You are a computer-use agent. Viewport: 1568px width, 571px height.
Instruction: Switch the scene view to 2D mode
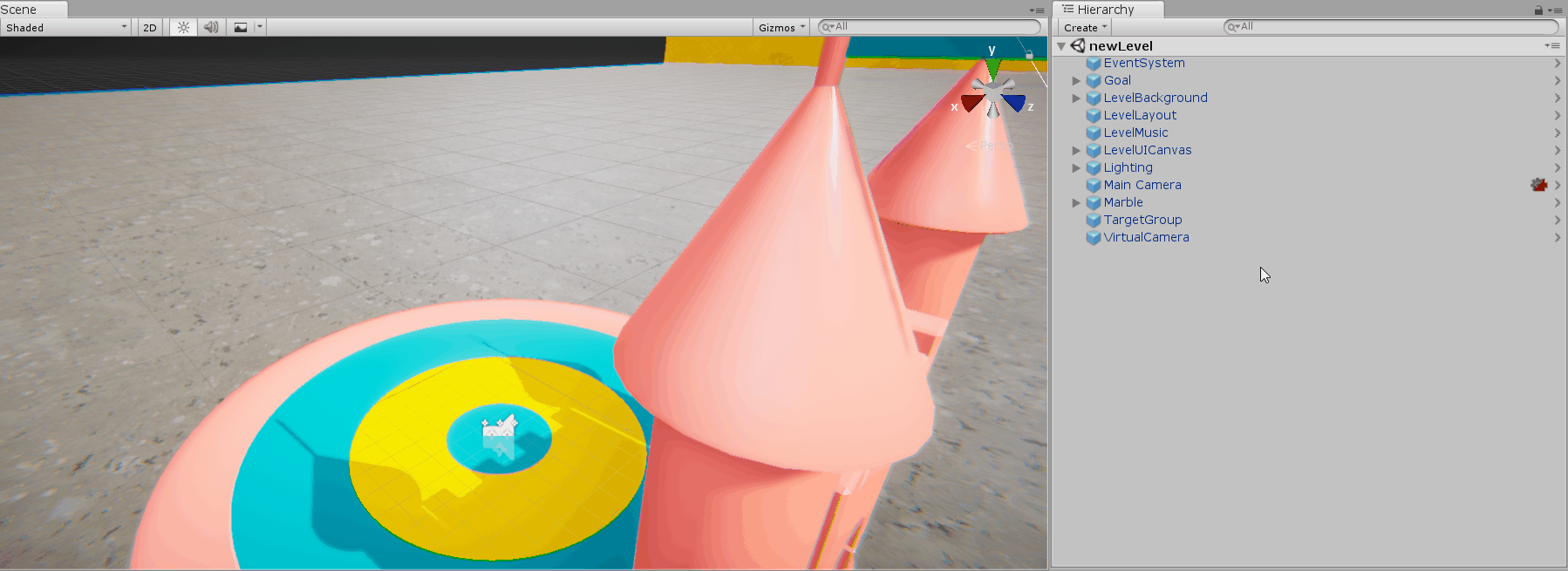point(150,27)
